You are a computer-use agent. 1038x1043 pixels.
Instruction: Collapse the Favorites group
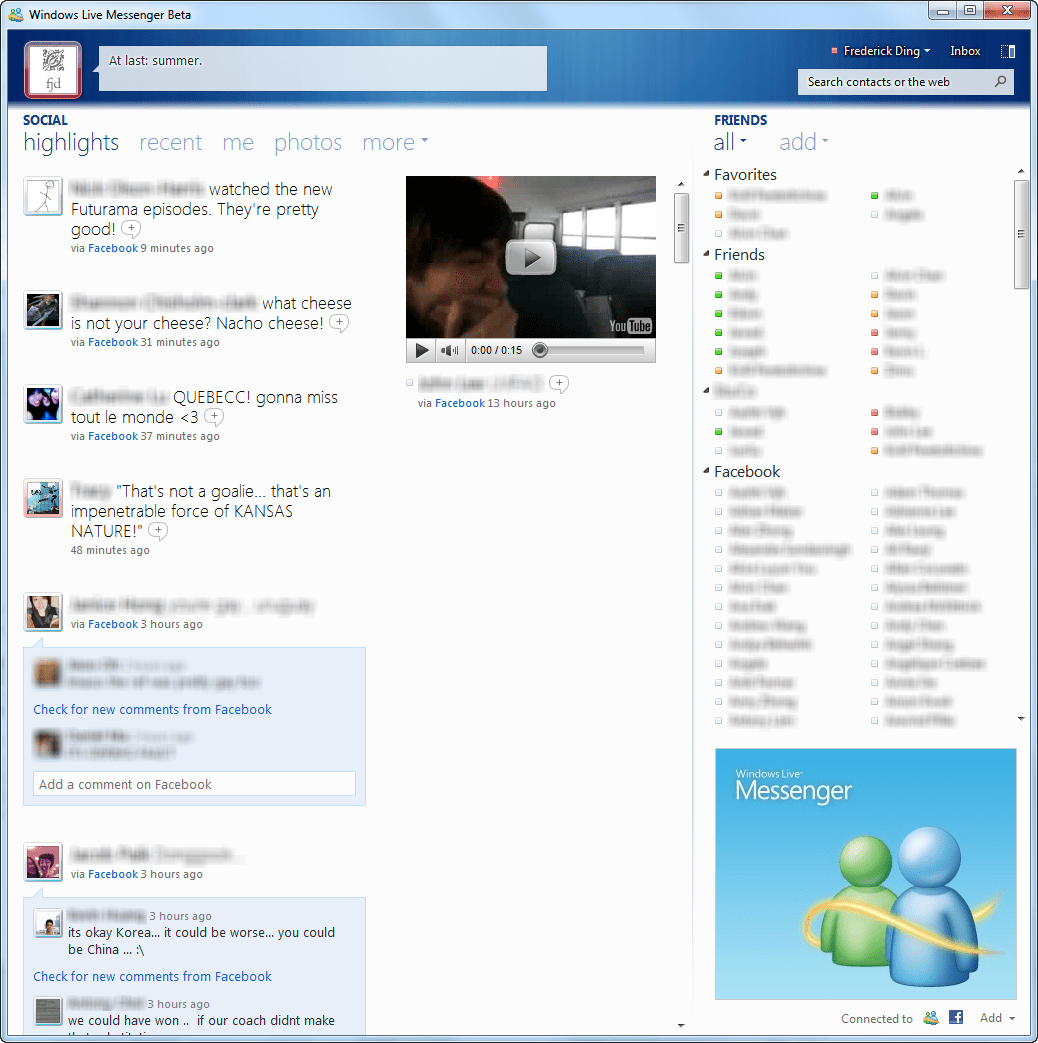(x=706, y=174)
